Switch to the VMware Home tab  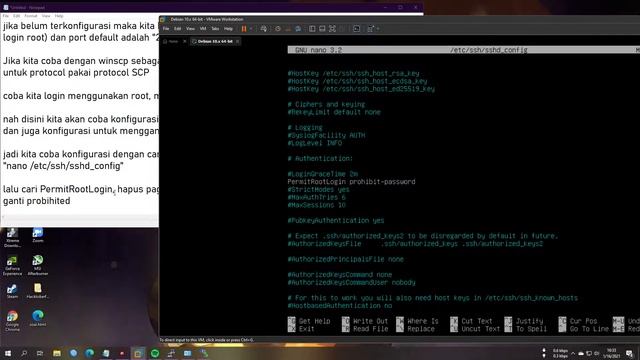171,41
